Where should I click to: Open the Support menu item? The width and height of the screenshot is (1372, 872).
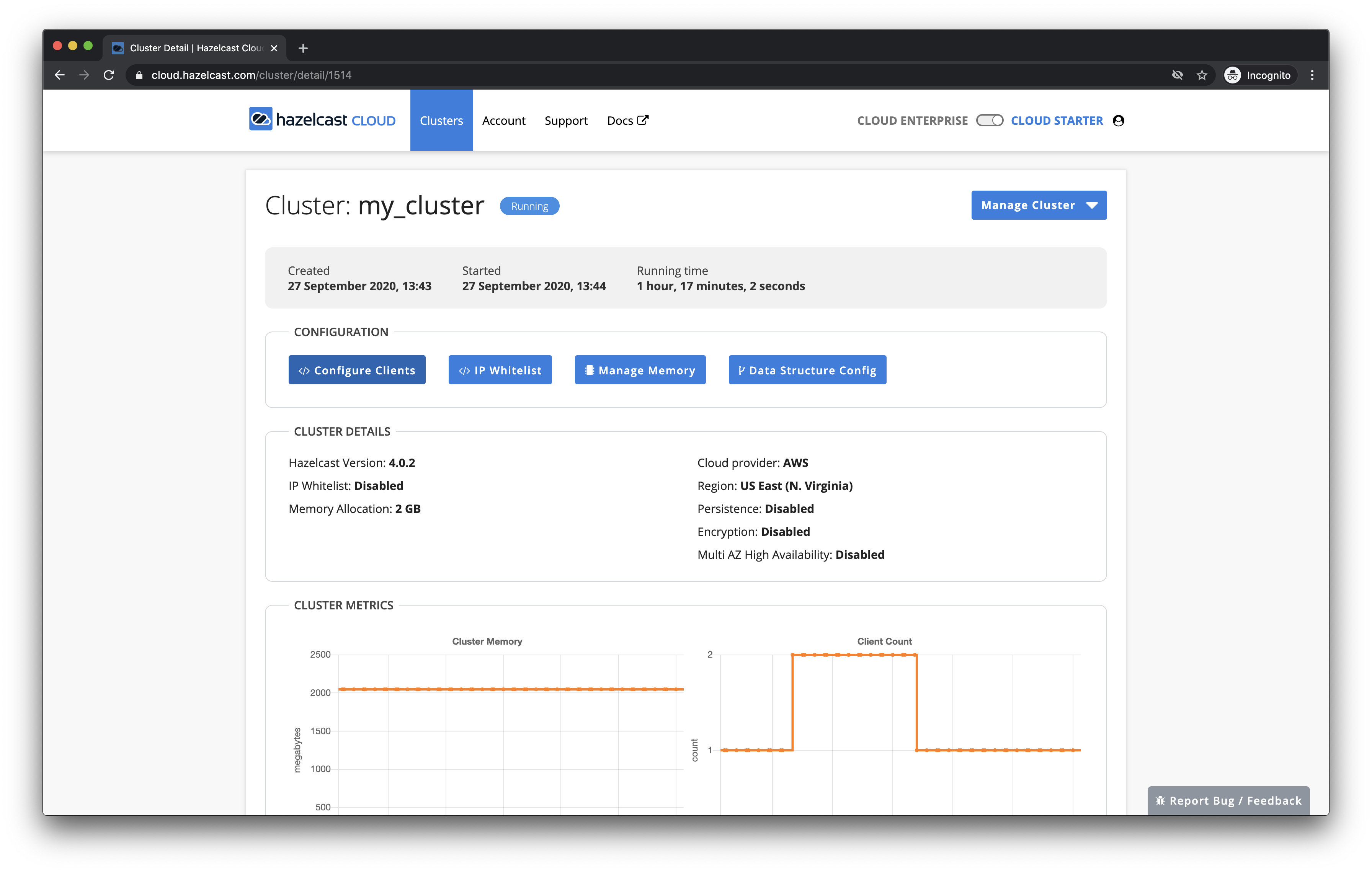566,121
